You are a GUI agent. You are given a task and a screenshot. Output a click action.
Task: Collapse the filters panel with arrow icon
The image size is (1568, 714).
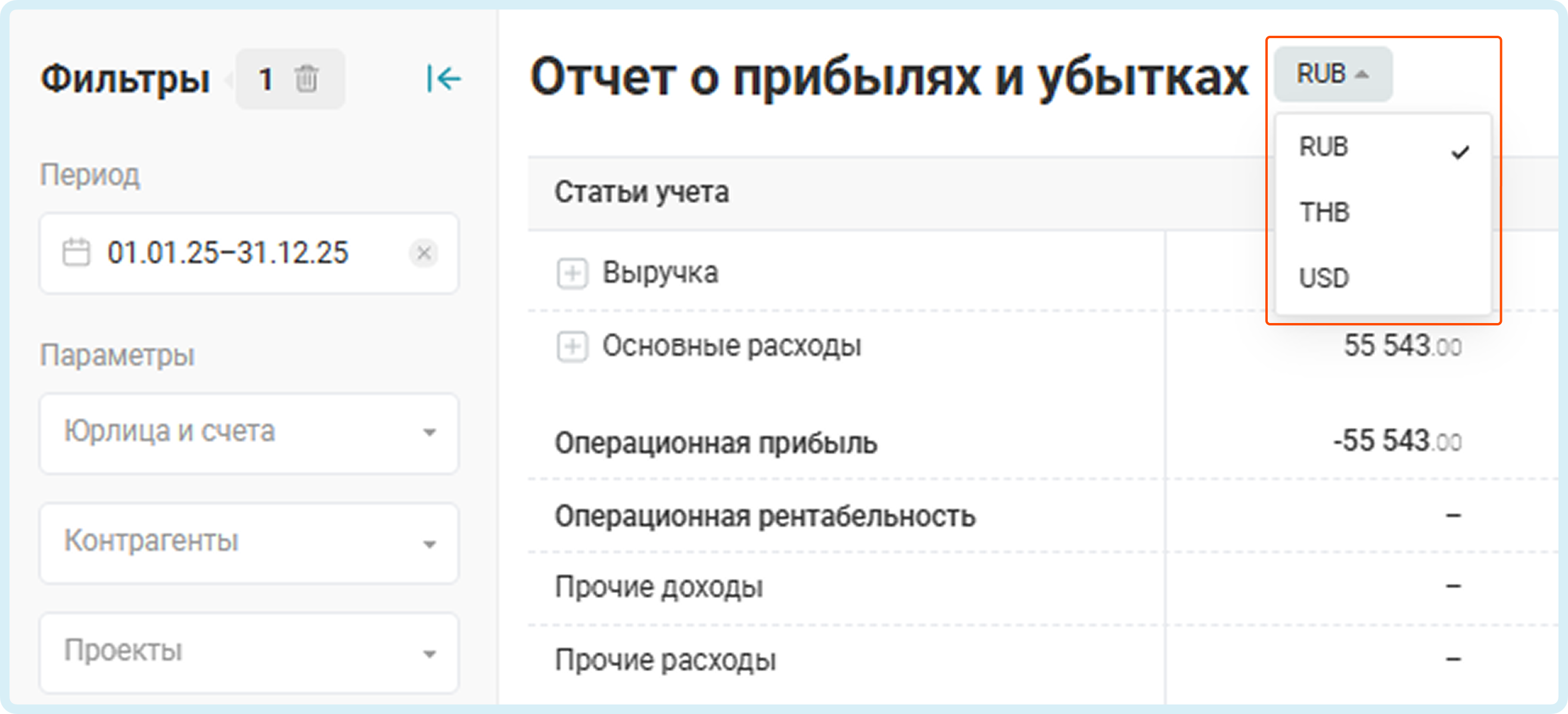coord(443,79)
